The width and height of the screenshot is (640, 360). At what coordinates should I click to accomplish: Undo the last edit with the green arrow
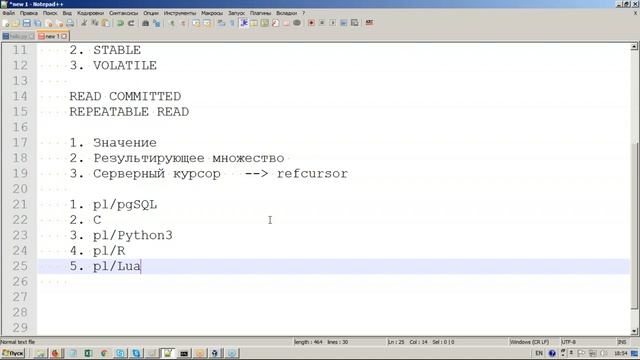coord(120,23)
